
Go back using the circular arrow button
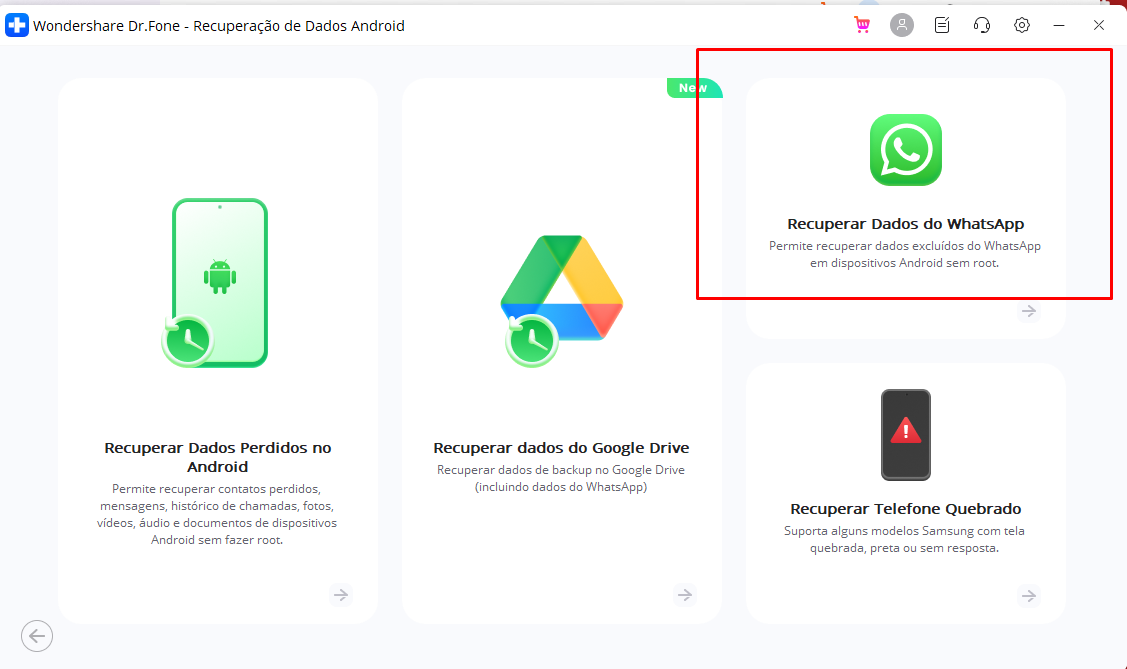tap(37, 636)
